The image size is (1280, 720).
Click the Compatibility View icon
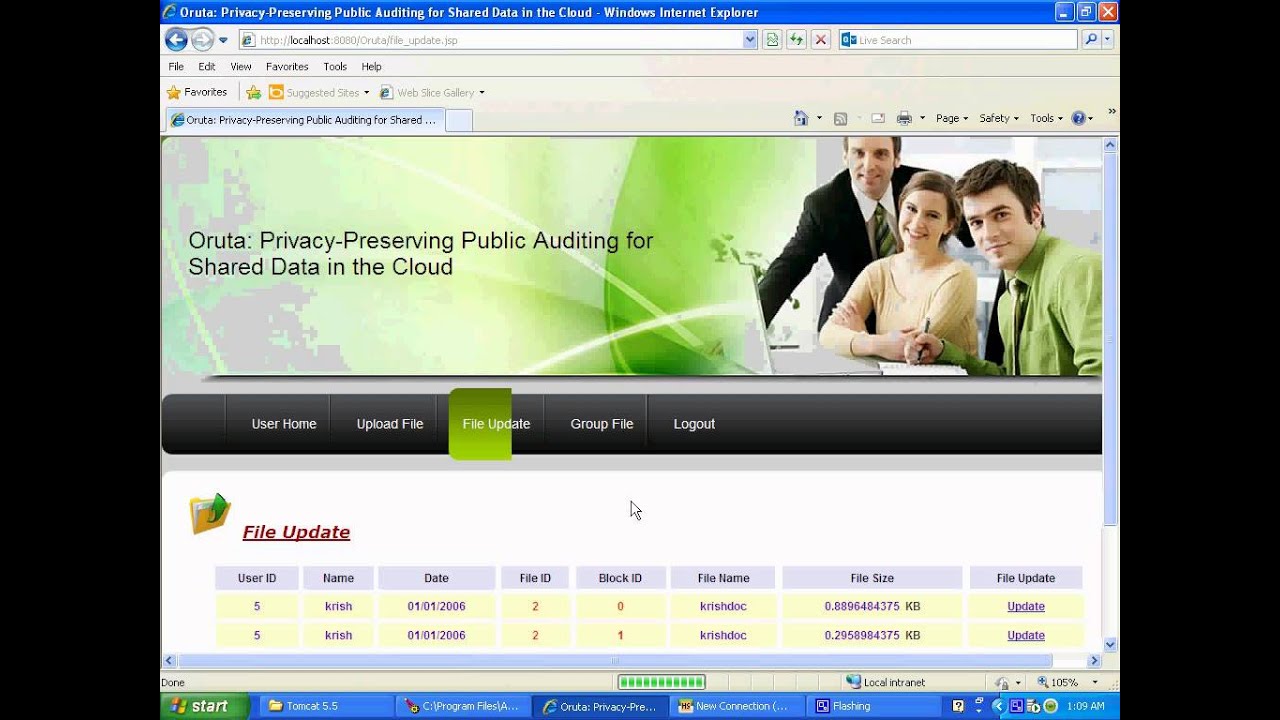click(x=772, y=40)
